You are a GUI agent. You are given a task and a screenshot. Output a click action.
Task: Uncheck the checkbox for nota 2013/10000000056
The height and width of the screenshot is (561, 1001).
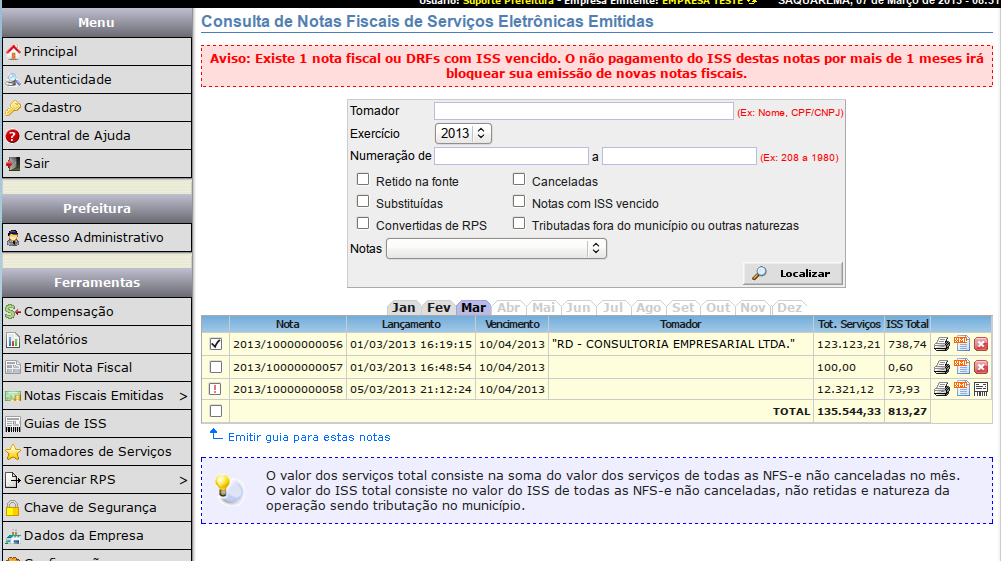click(216, 344)
